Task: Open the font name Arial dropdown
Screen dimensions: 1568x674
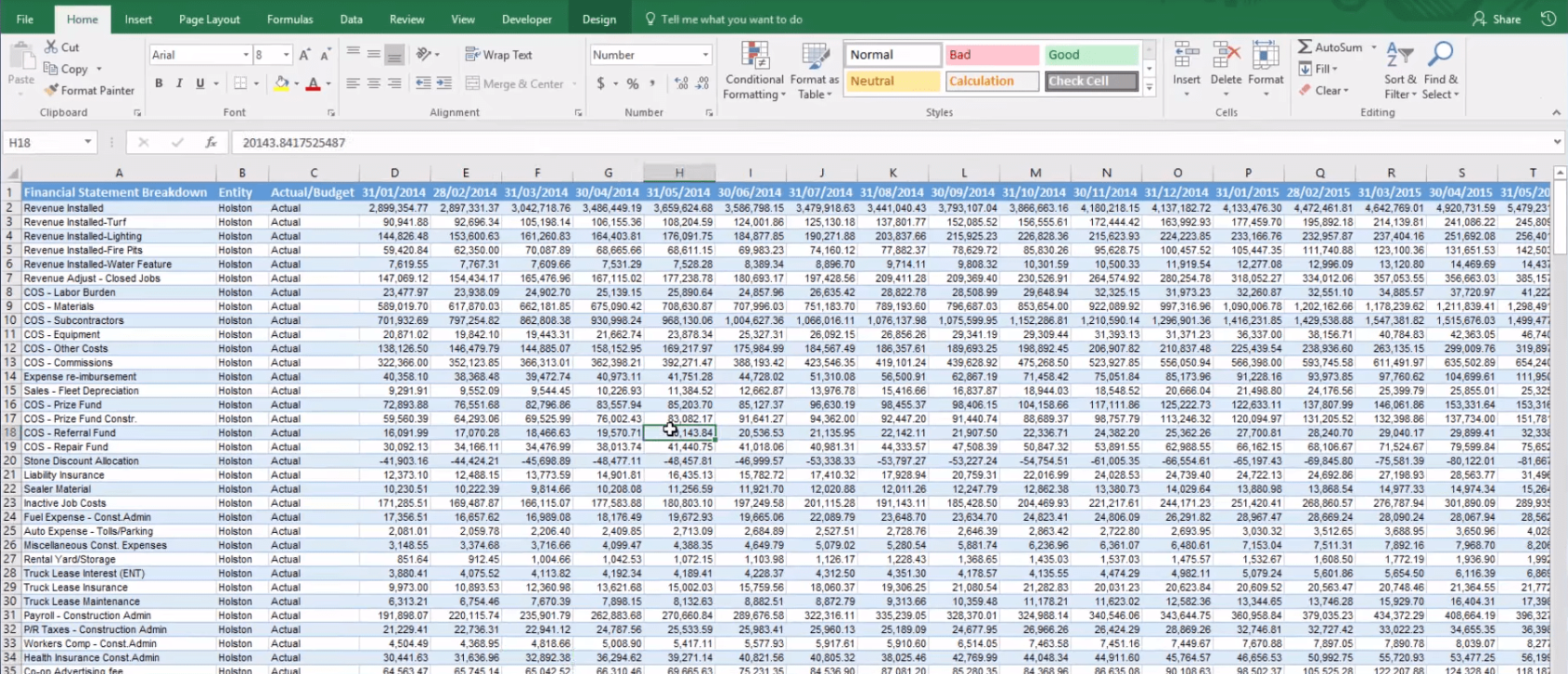Action: tap(245, 55)
